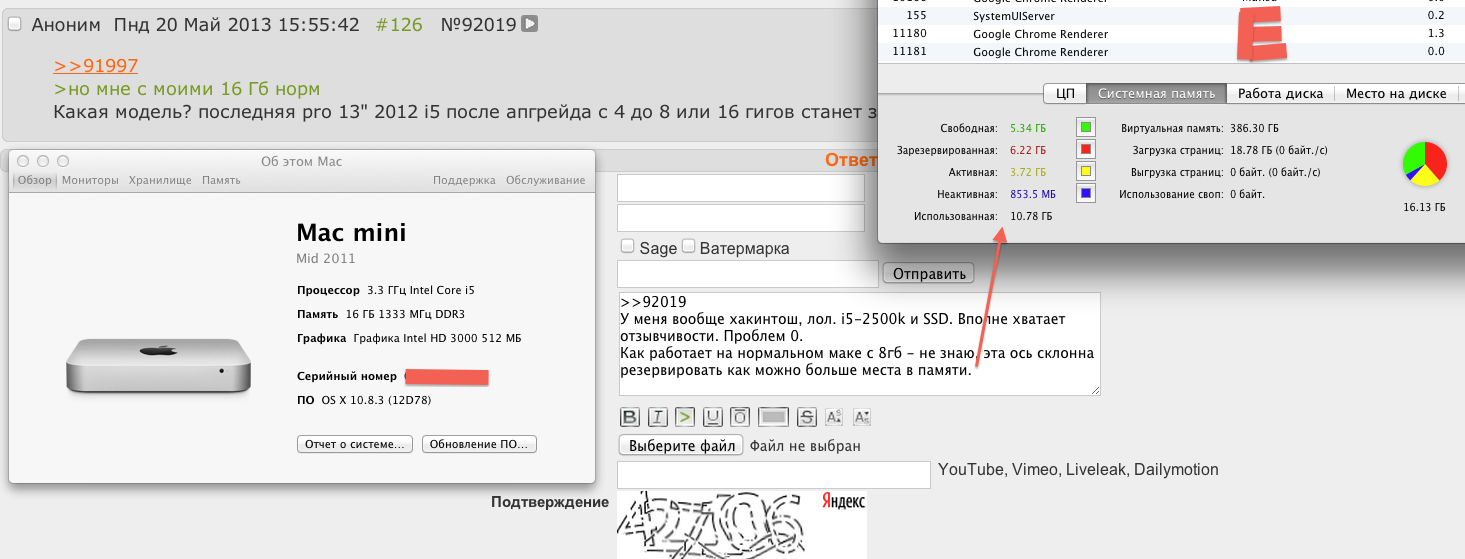Click the yellow Активная color swatch
The width and height of the screenshot is (1465, 559).
tap(1086, 172)
